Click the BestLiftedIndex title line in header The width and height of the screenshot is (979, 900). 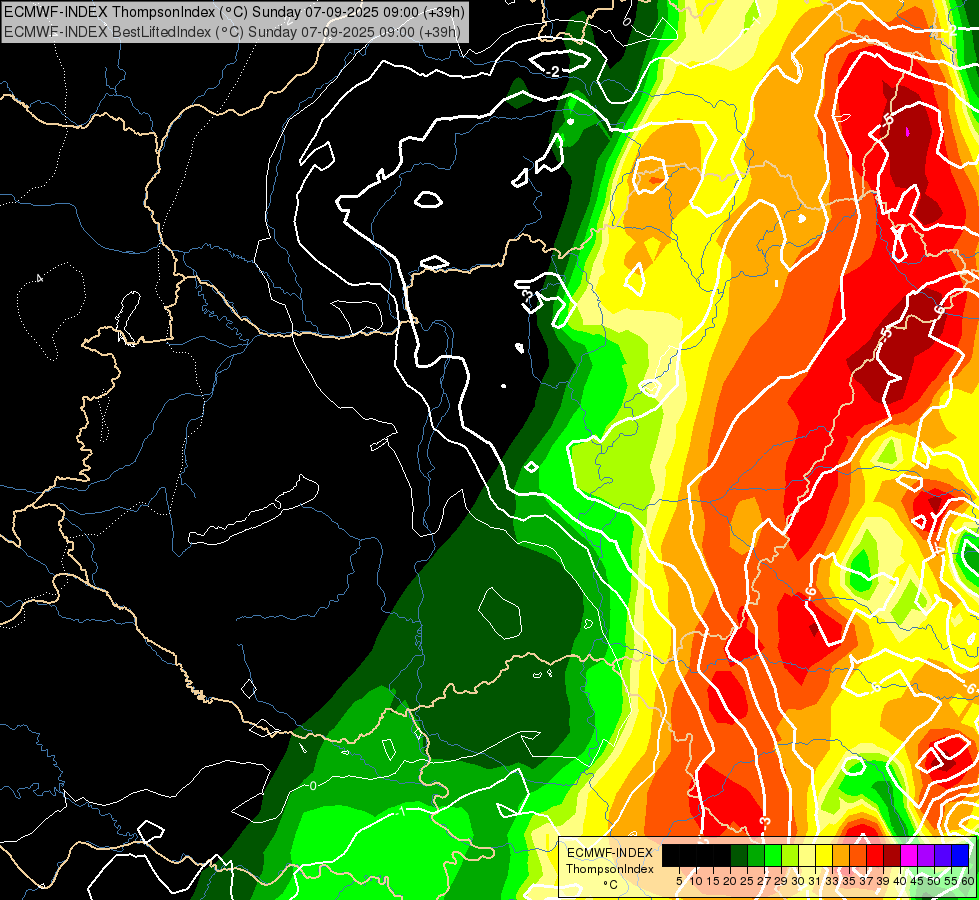(x=232, y=31)
